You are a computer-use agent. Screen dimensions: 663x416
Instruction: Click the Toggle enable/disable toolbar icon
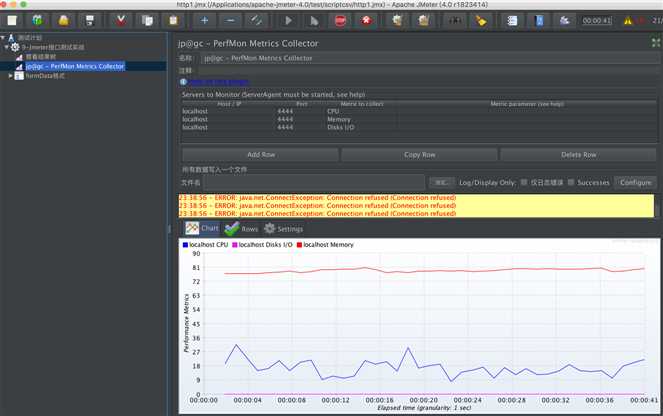[256, 20]
